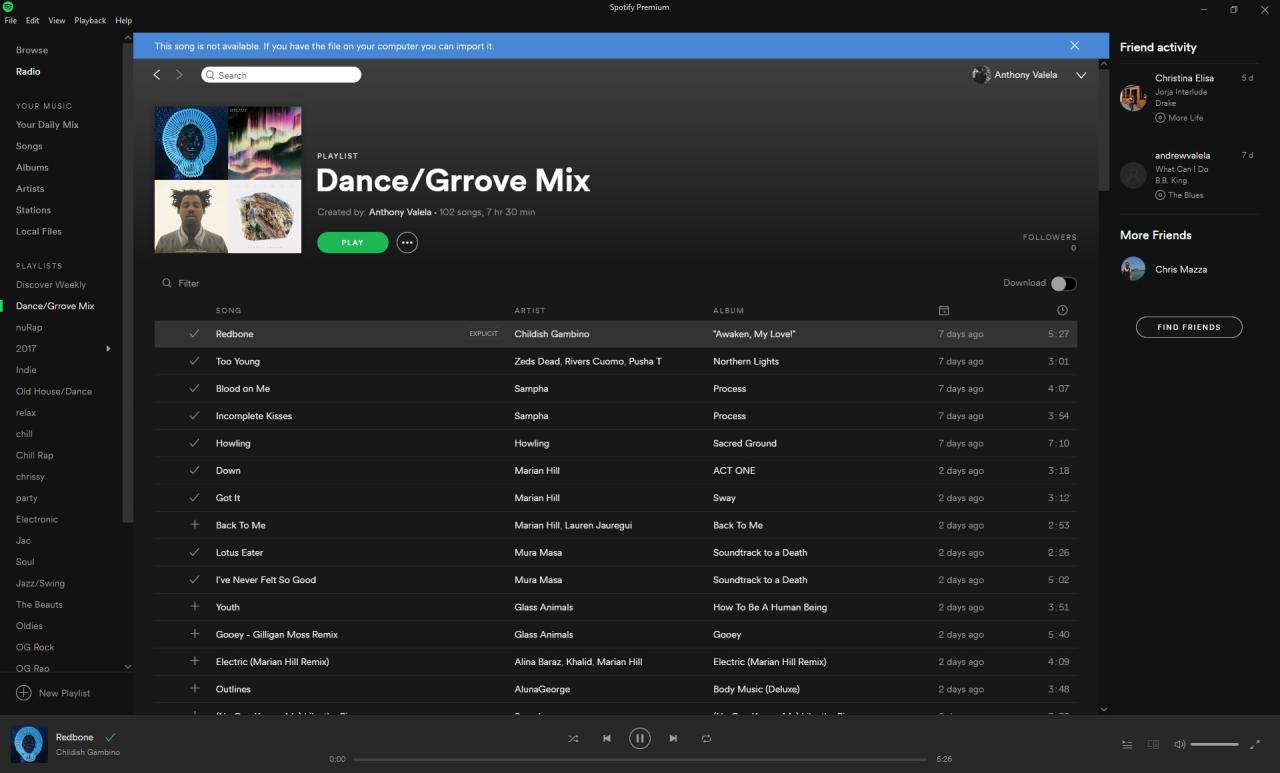Toggle saved checkmark beside Redbone in player
This screenshot has height=773, width=1280.
click(x=110, y=737)
